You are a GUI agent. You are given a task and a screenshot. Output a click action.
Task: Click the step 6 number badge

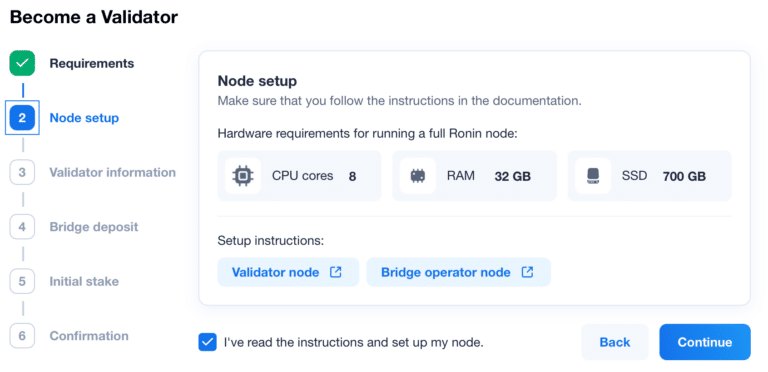(x=22, y=336)
